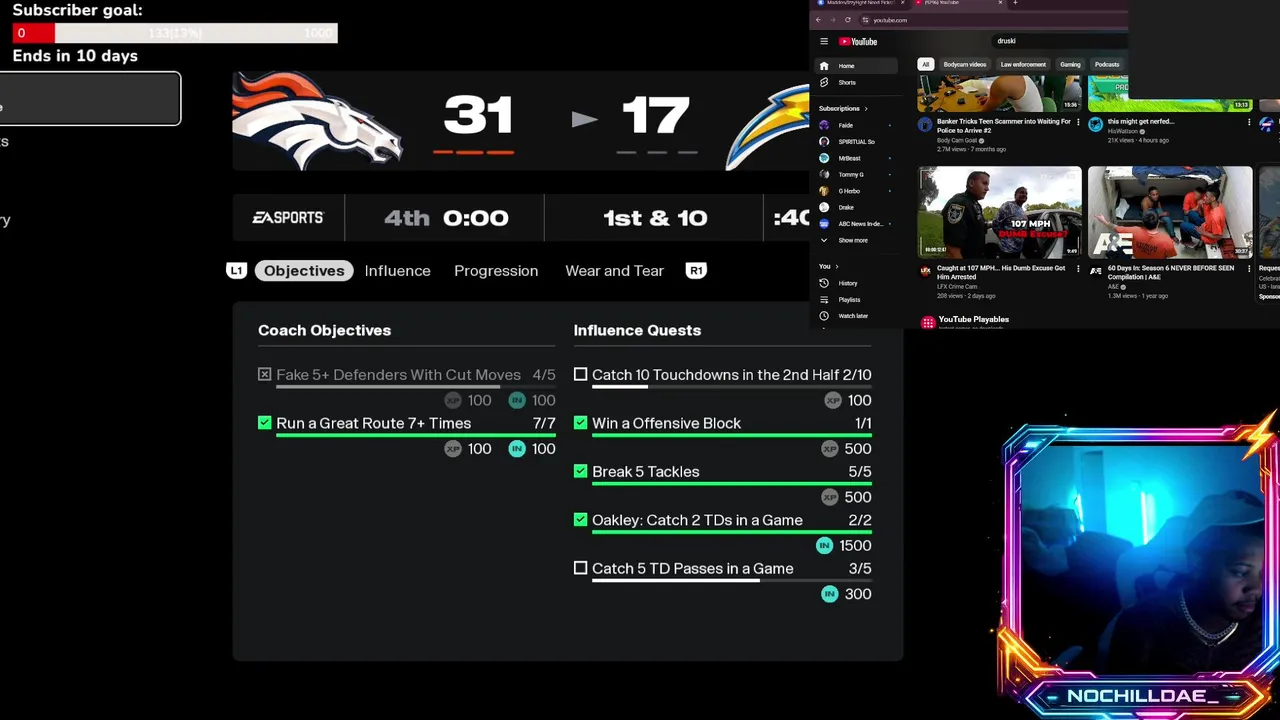Click LFX Crime Cam channel avatar

click(925, 271)
